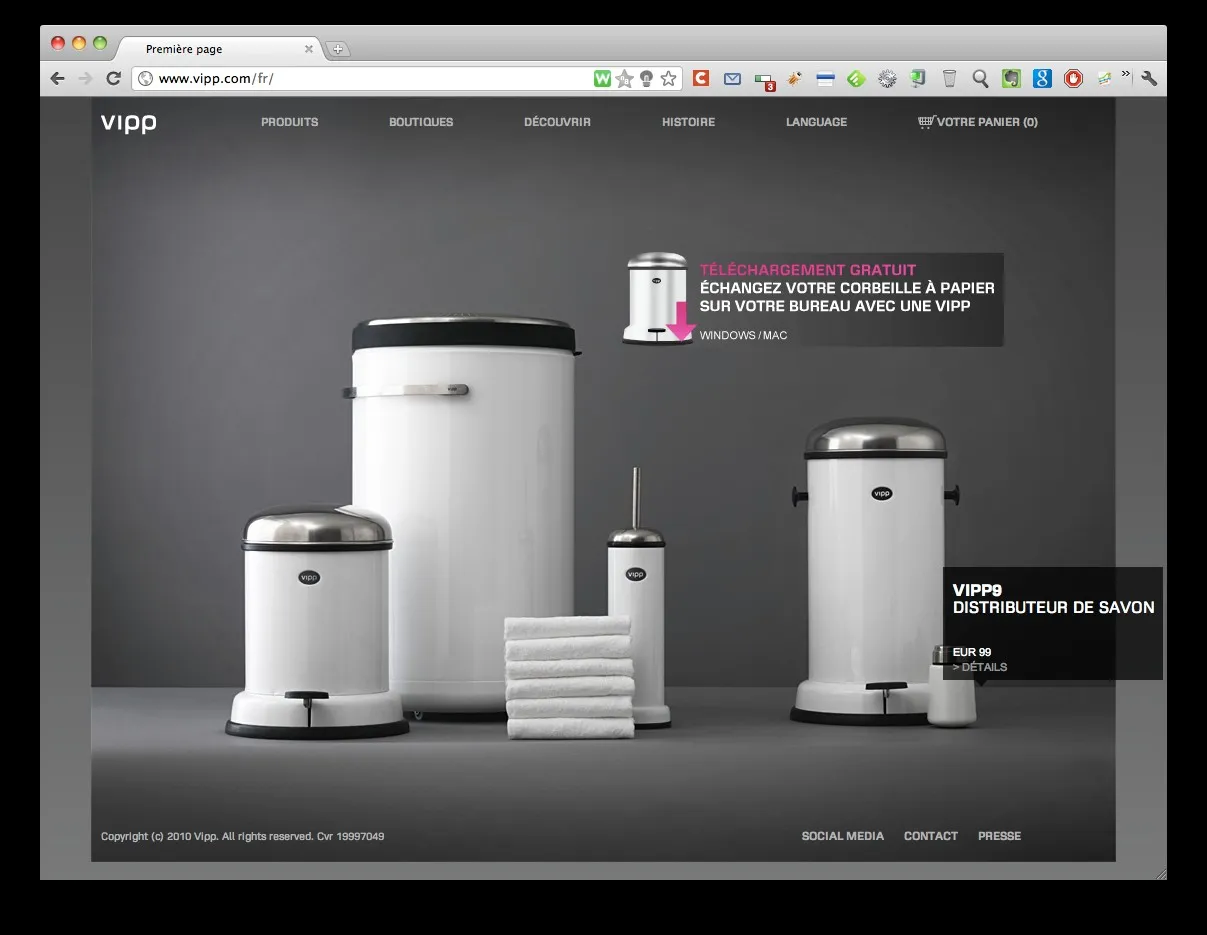The width and height of the screenshot is (1207, 935).
Task: Open the gear cog extension
Action: pos(887,78)
